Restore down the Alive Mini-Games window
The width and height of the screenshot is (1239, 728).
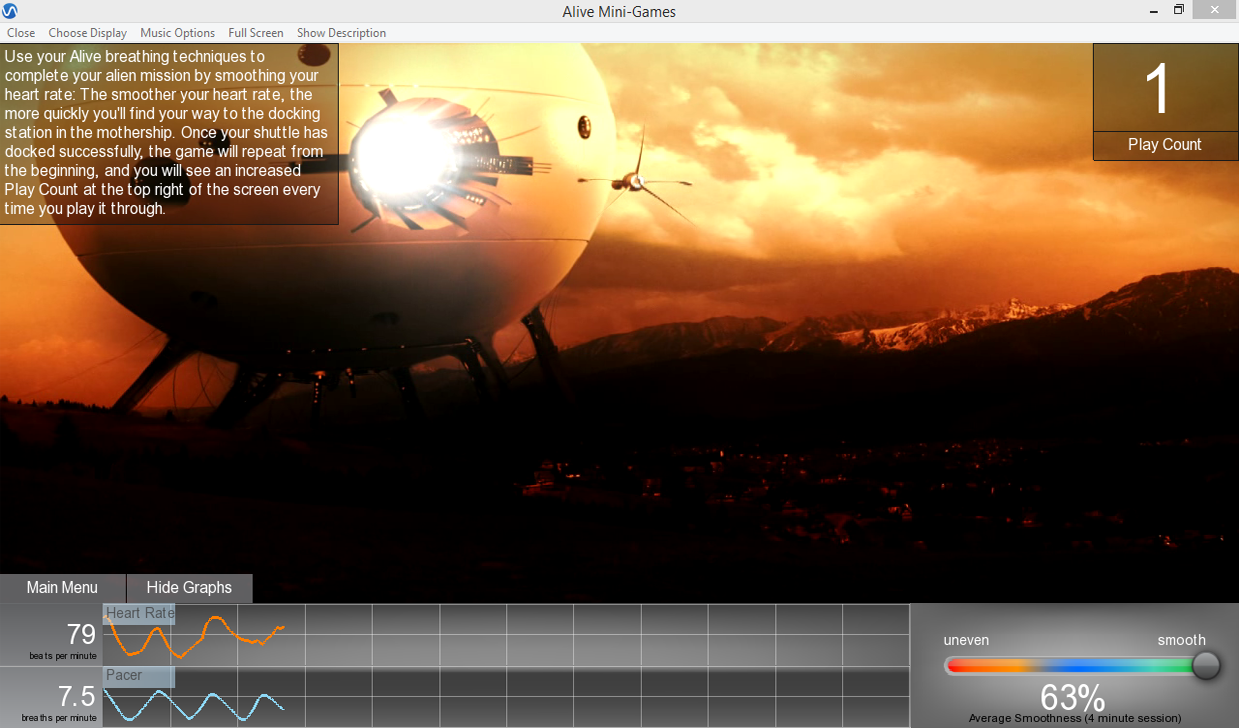tap(1179, 11)
